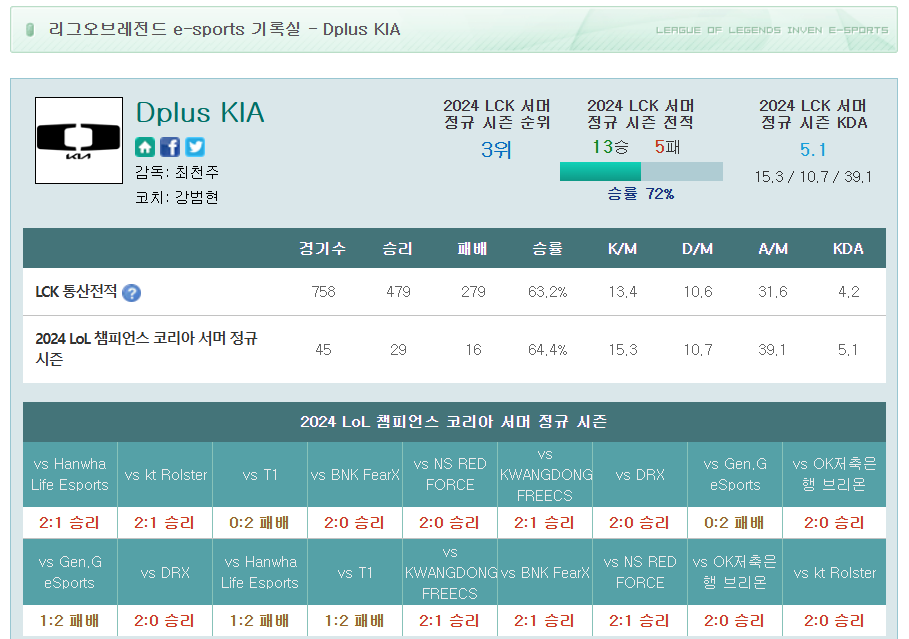The width and height of the screenshot is (909, 639).
Task: Open first-round vs NS RED FORCE match
Action: click(450, 474)
